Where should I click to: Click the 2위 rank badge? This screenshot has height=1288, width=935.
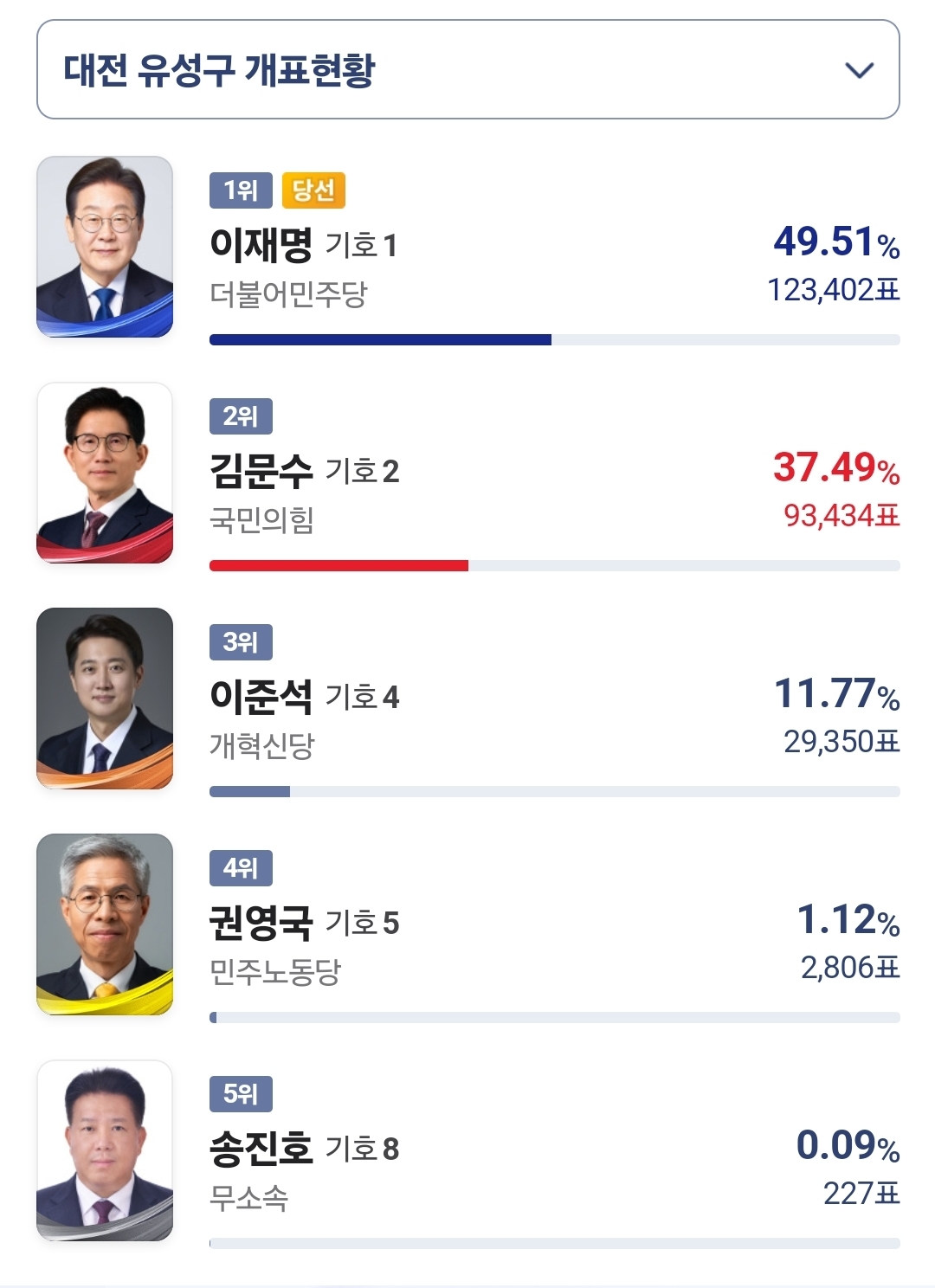click(x=241, y=416)
